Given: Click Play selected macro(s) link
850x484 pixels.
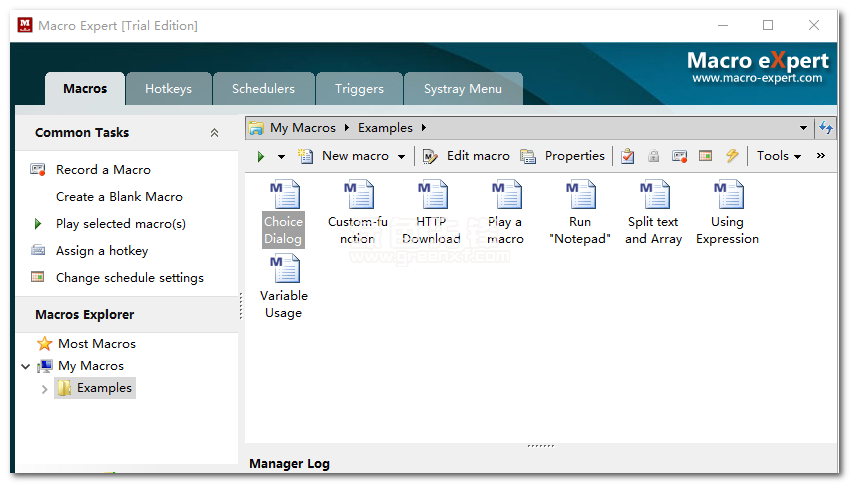Looking at the screenshot, I should pos(121,224).
